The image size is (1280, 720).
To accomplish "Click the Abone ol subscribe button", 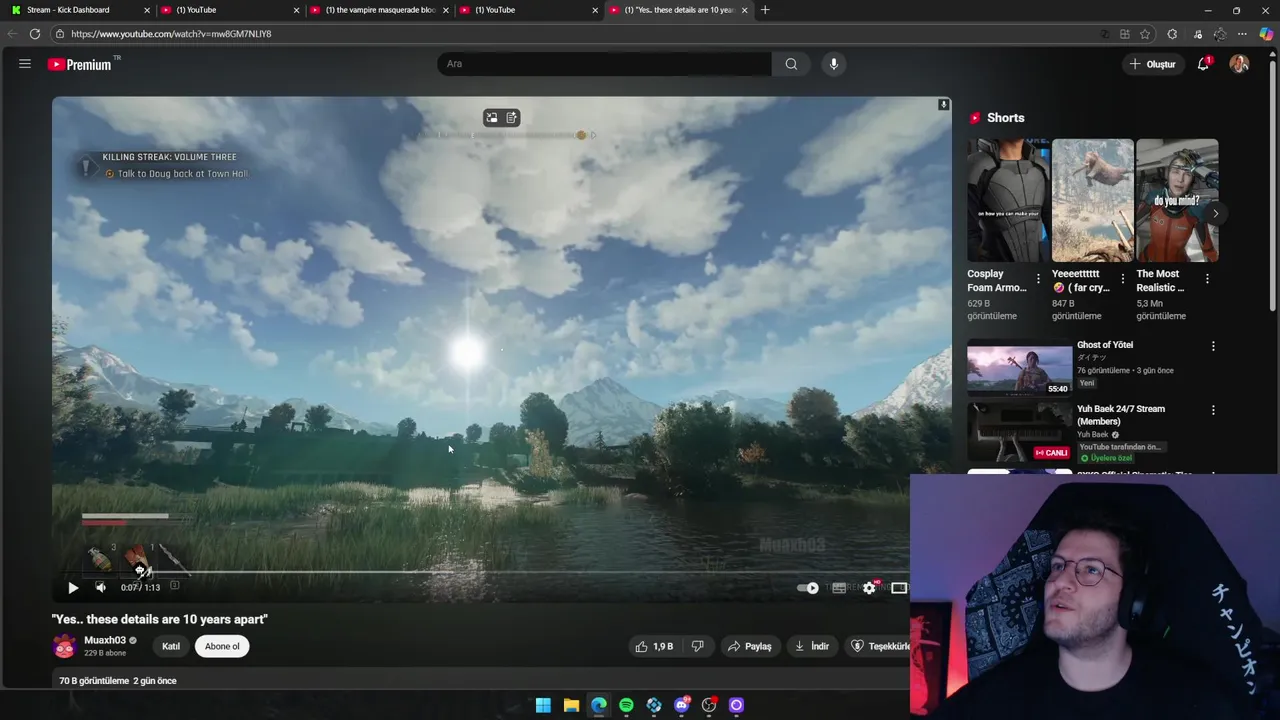I will click(x=222, y=646).
